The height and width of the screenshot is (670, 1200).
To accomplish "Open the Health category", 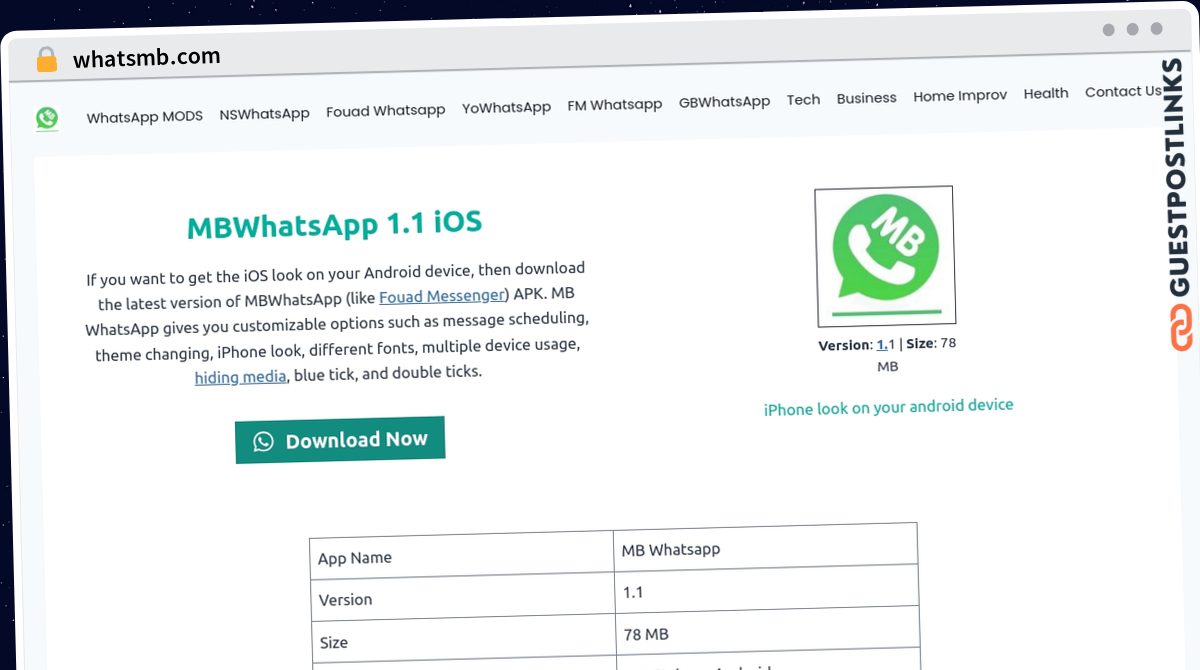I will pyautogui.click(x=1046, y=93).
